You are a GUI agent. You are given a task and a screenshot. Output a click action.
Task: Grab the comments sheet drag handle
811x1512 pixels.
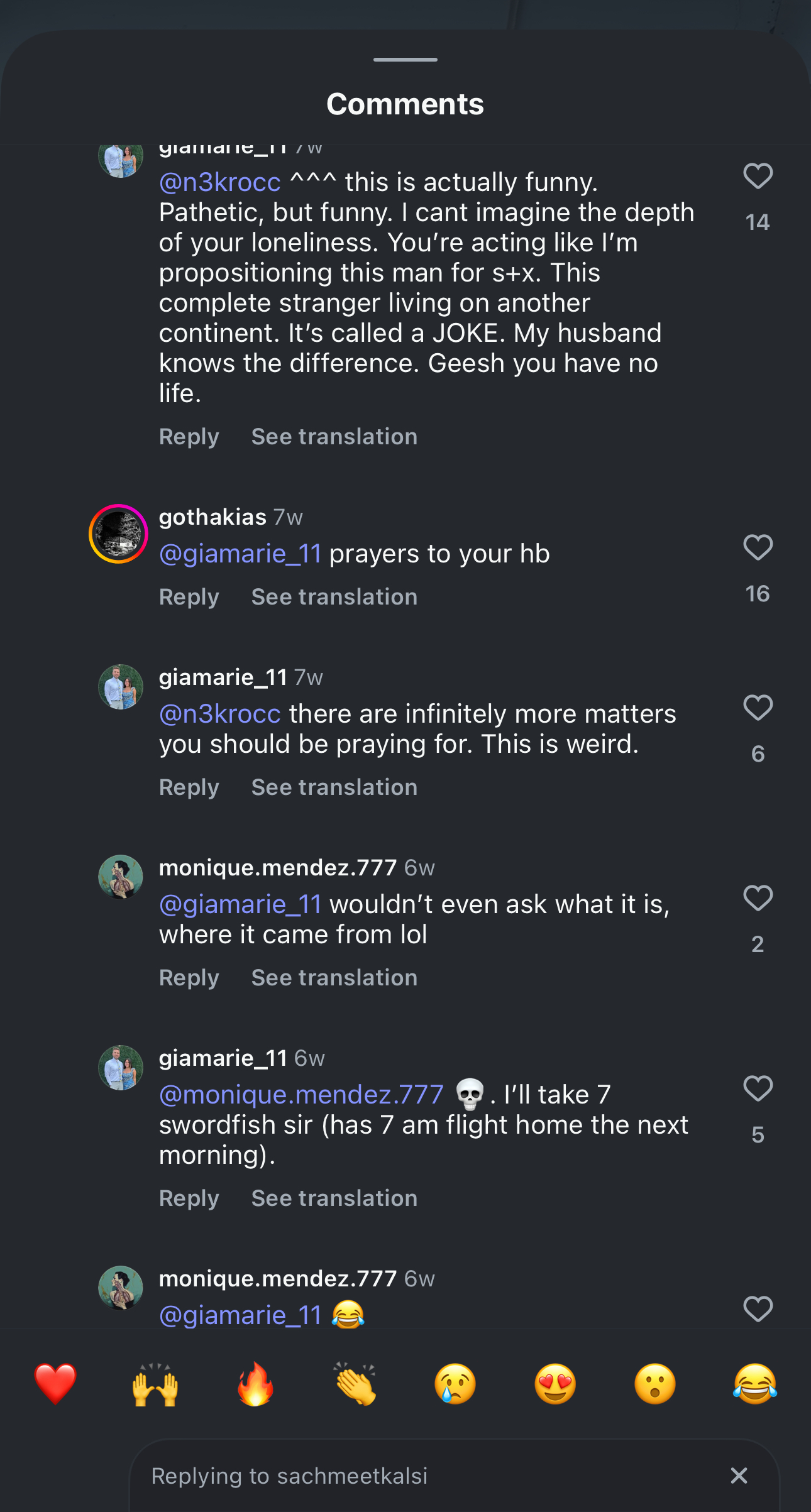[405, 60]
